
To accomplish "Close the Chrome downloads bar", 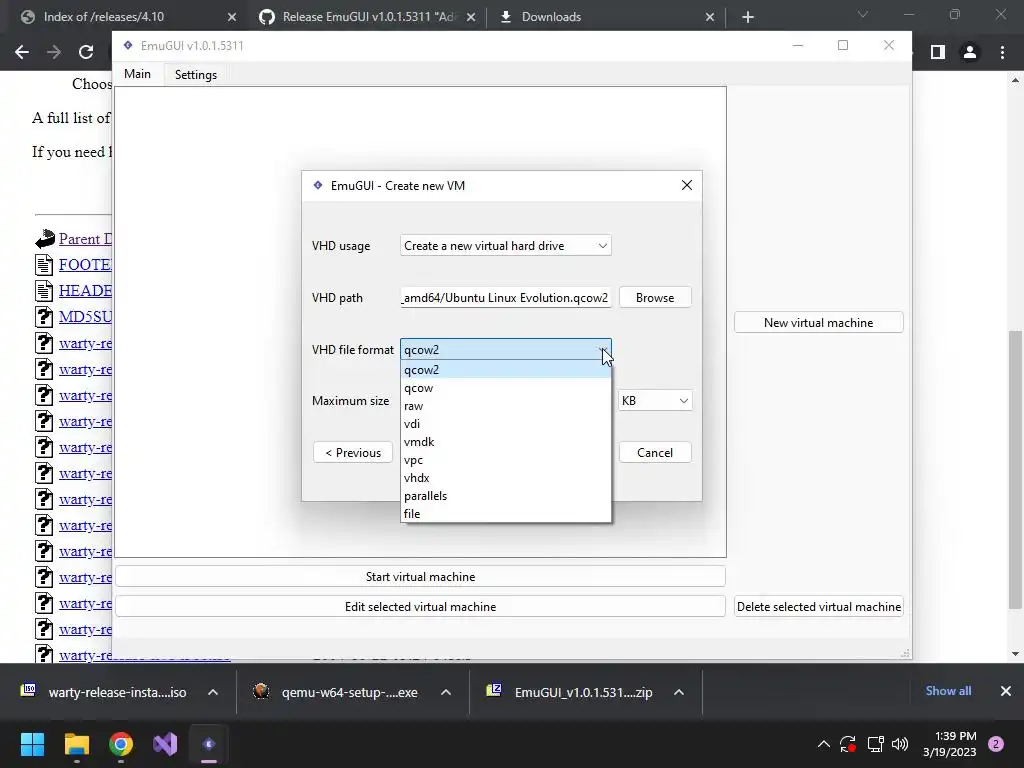I will tap(1006, 691).
